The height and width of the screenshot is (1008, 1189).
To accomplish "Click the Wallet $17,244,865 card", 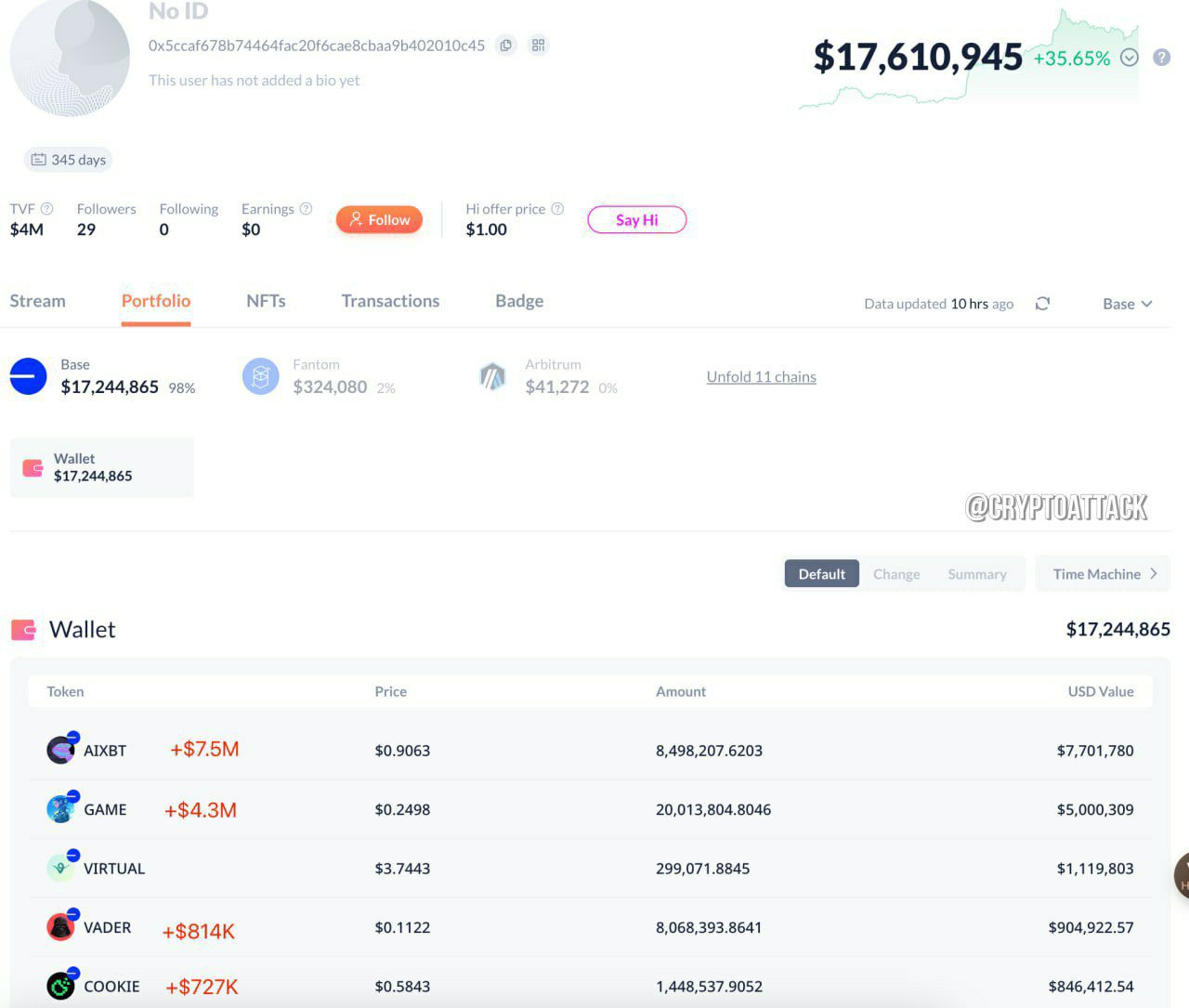I will [101, 467].
